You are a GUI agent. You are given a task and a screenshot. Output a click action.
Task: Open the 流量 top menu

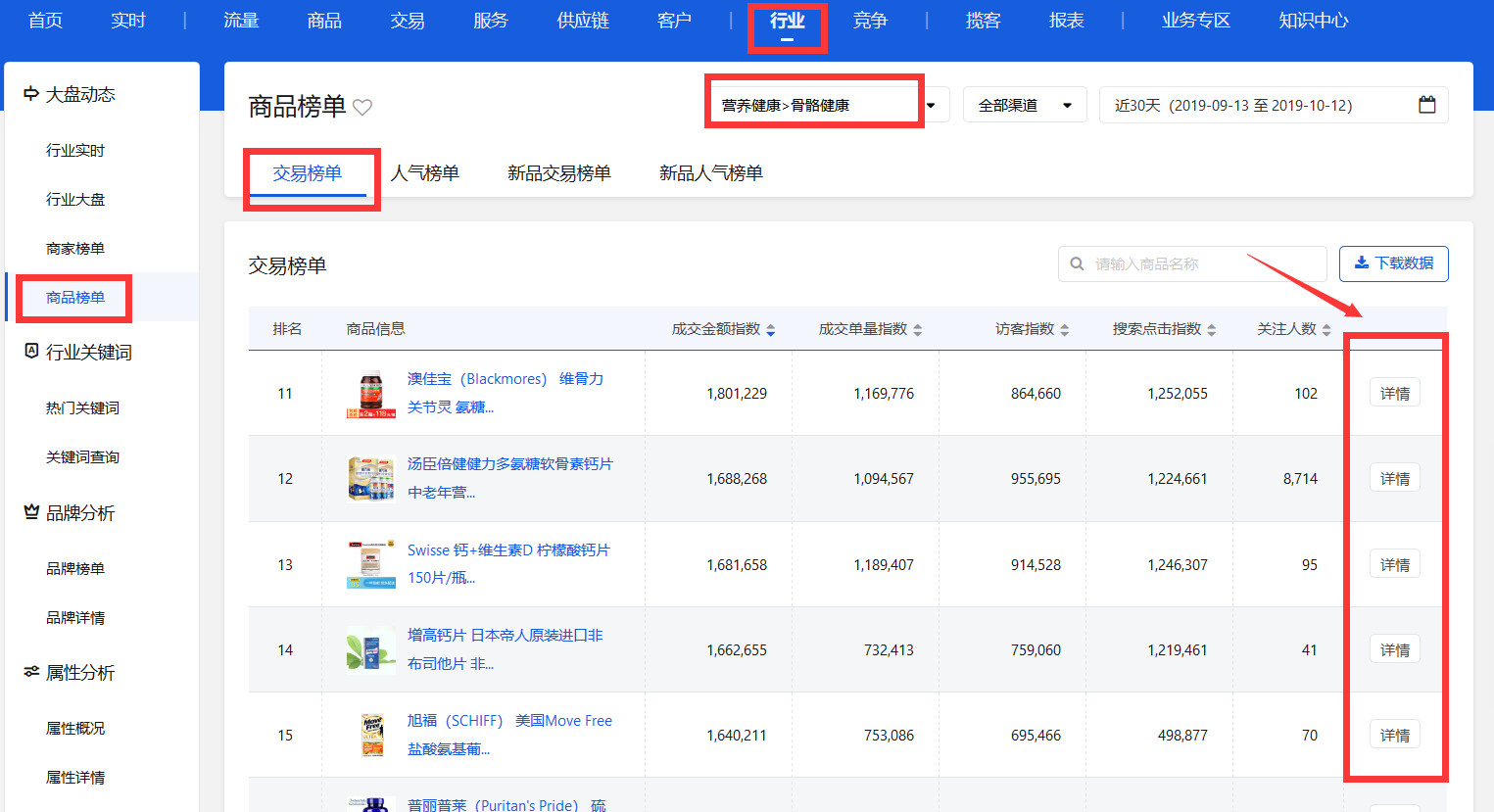(x=241, y=21)
